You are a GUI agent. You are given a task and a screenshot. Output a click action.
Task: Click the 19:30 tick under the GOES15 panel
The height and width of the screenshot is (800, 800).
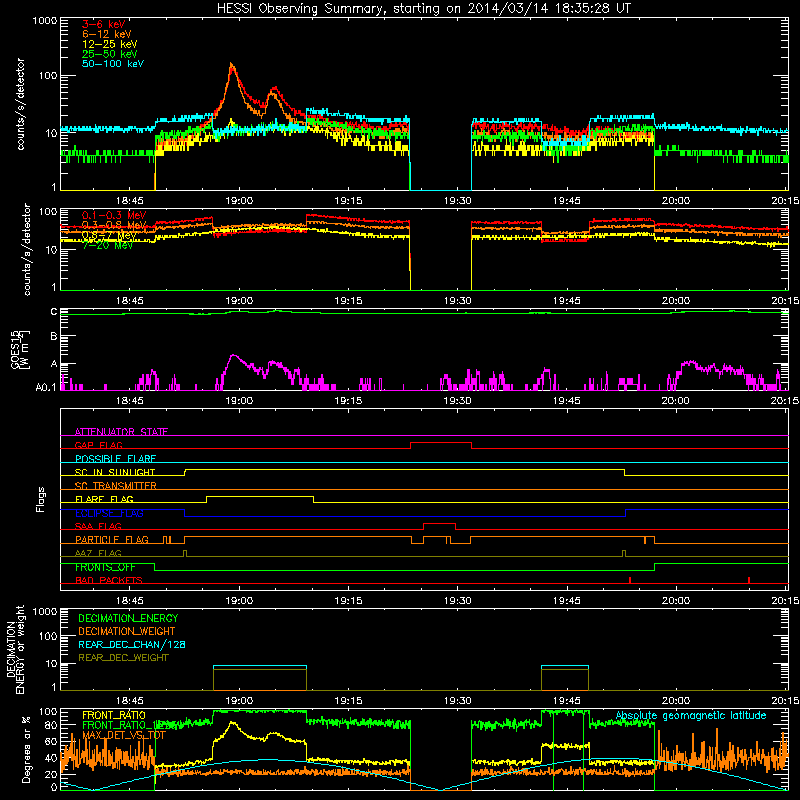point(457,401)
